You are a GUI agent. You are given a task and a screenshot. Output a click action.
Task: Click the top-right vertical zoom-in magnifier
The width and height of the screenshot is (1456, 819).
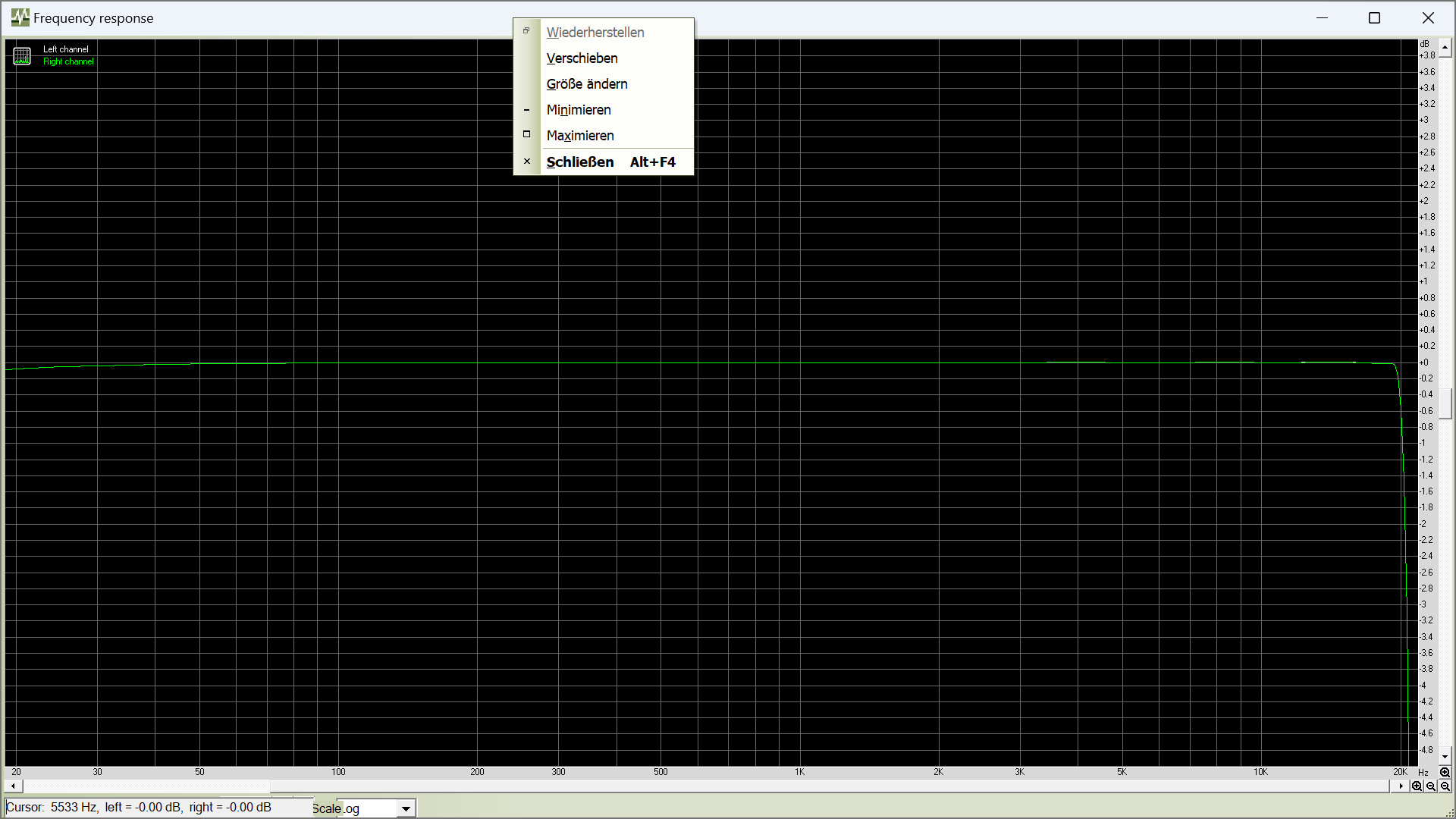click(x=1445, y=773)
